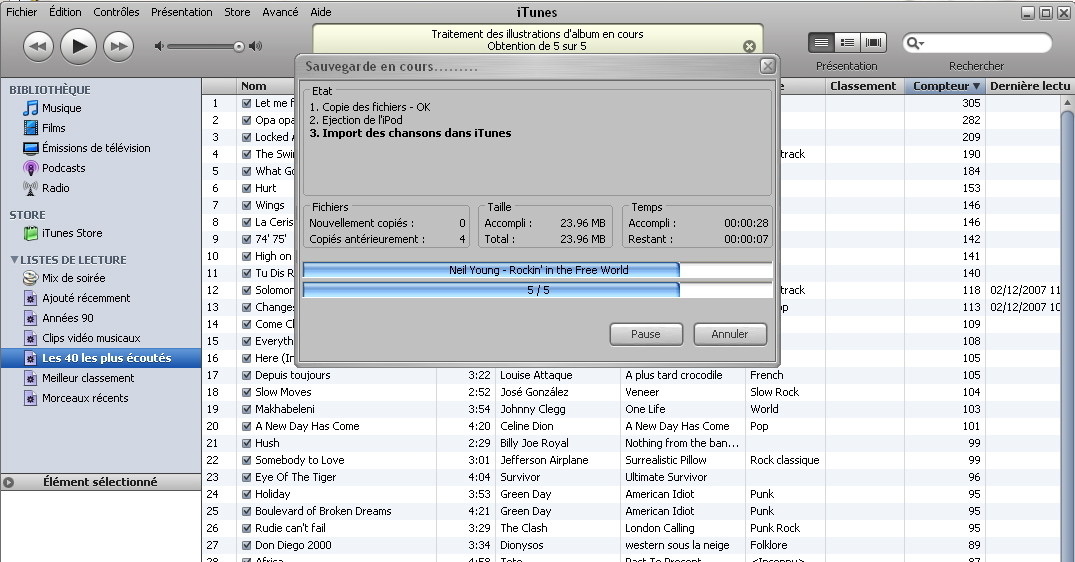The width and height of the screenshot is (1075, 562).
Task: Close the Sauvegarde en cours dialog
Action: [x=768, y=66]
